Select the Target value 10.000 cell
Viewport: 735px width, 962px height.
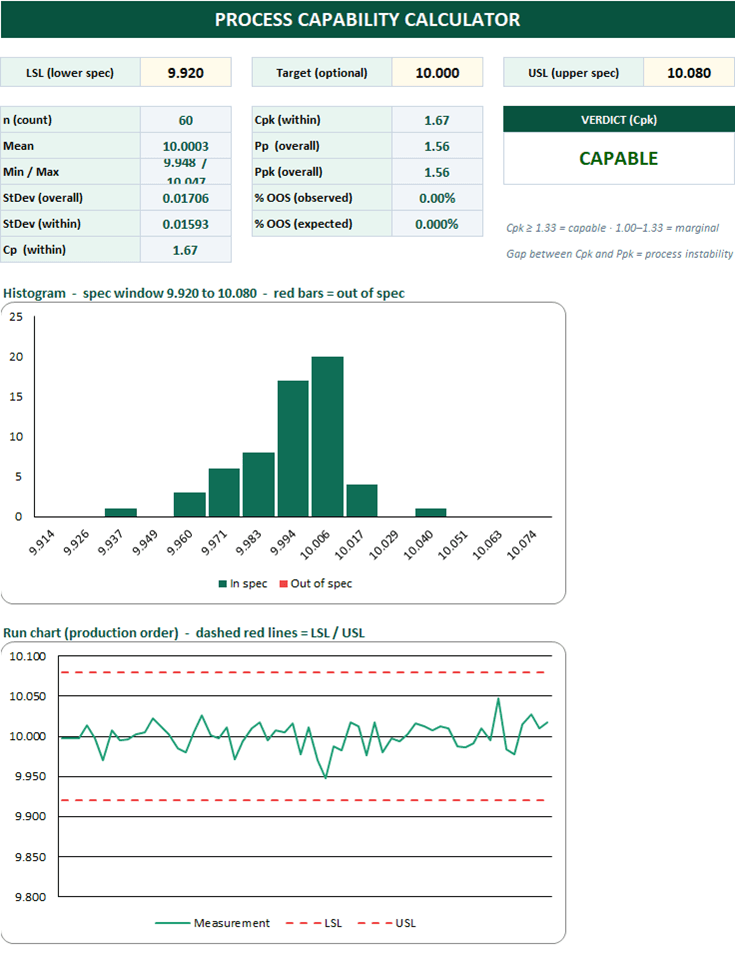click(x=437, y=72)
